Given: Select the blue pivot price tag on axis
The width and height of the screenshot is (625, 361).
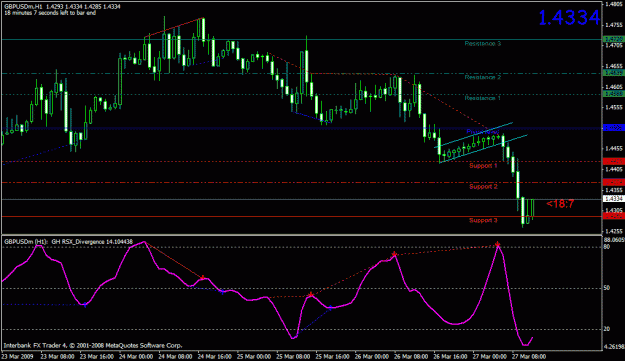Looking at the screenshot, I should pos(614,128).
